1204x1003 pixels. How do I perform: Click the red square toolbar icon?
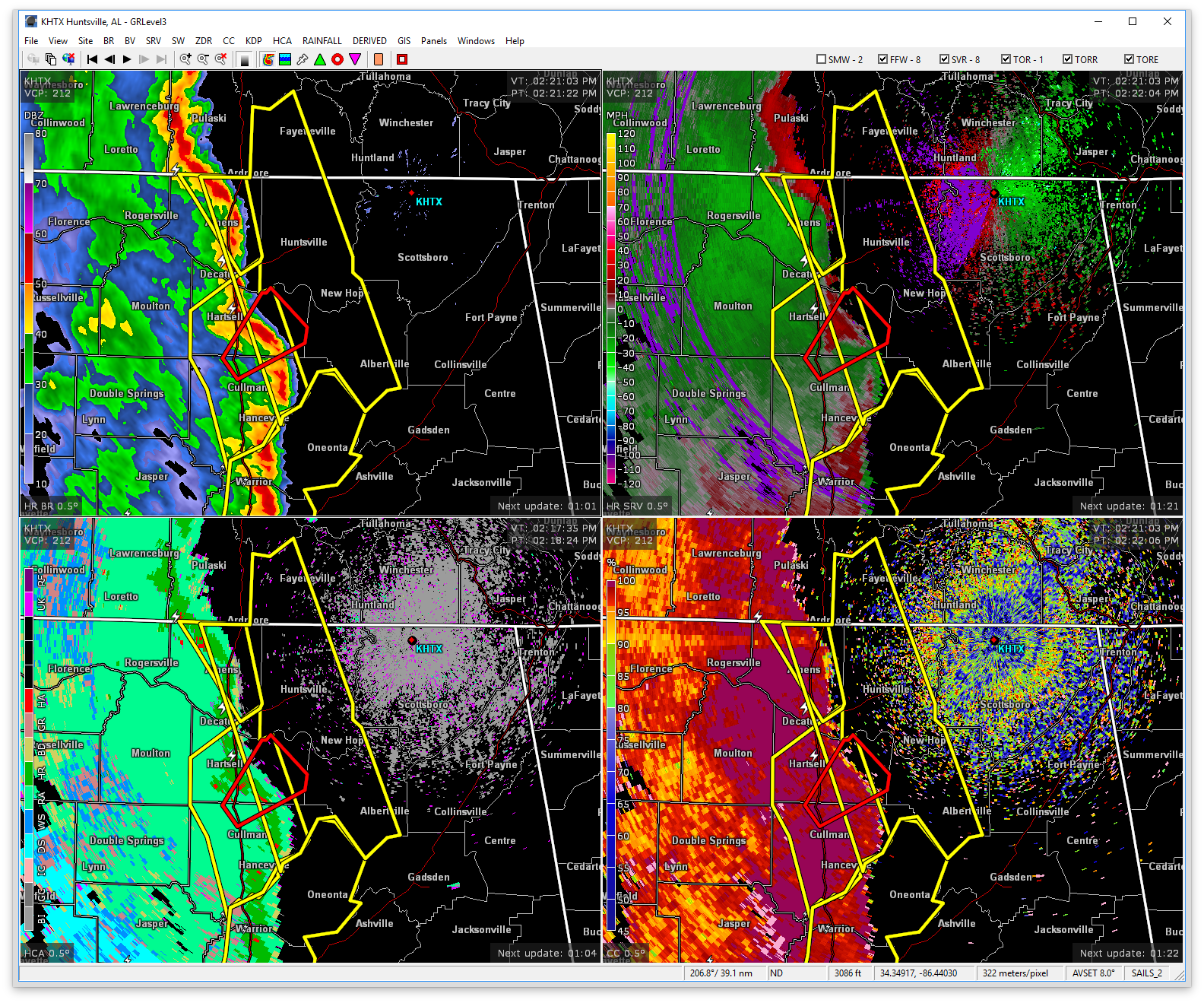(x=402, y=59)
